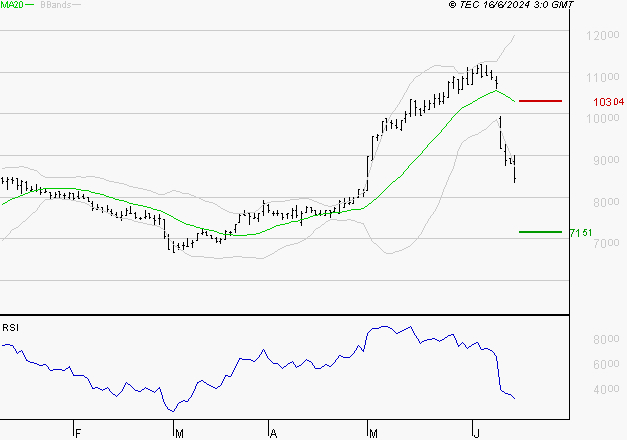The image size is (627, 440).
Task: Click the F month marker on time axis
Action: click(78, 434)
